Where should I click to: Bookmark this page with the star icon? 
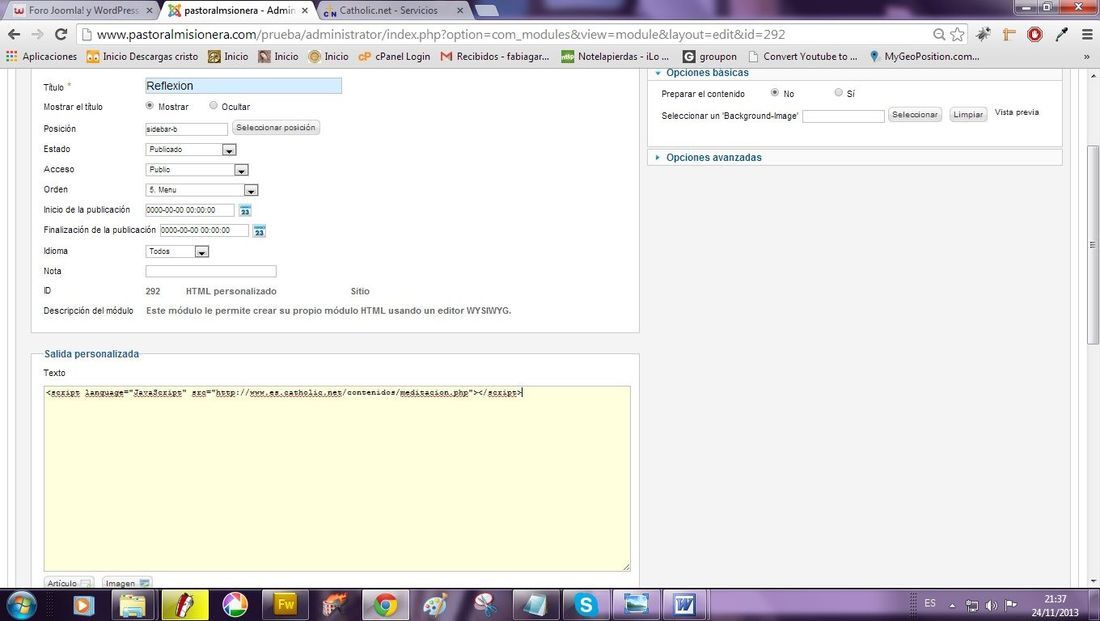957,34
